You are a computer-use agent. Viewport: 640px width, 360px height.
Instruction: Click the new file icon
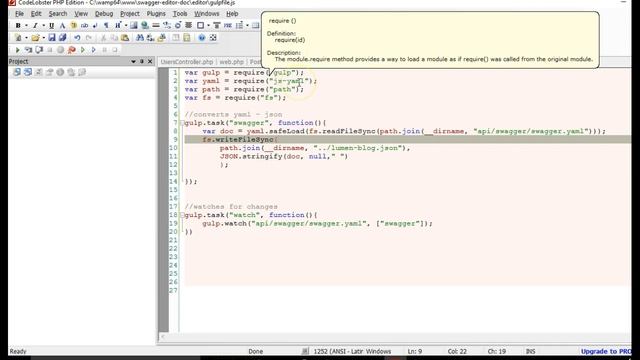pos(18,38)
